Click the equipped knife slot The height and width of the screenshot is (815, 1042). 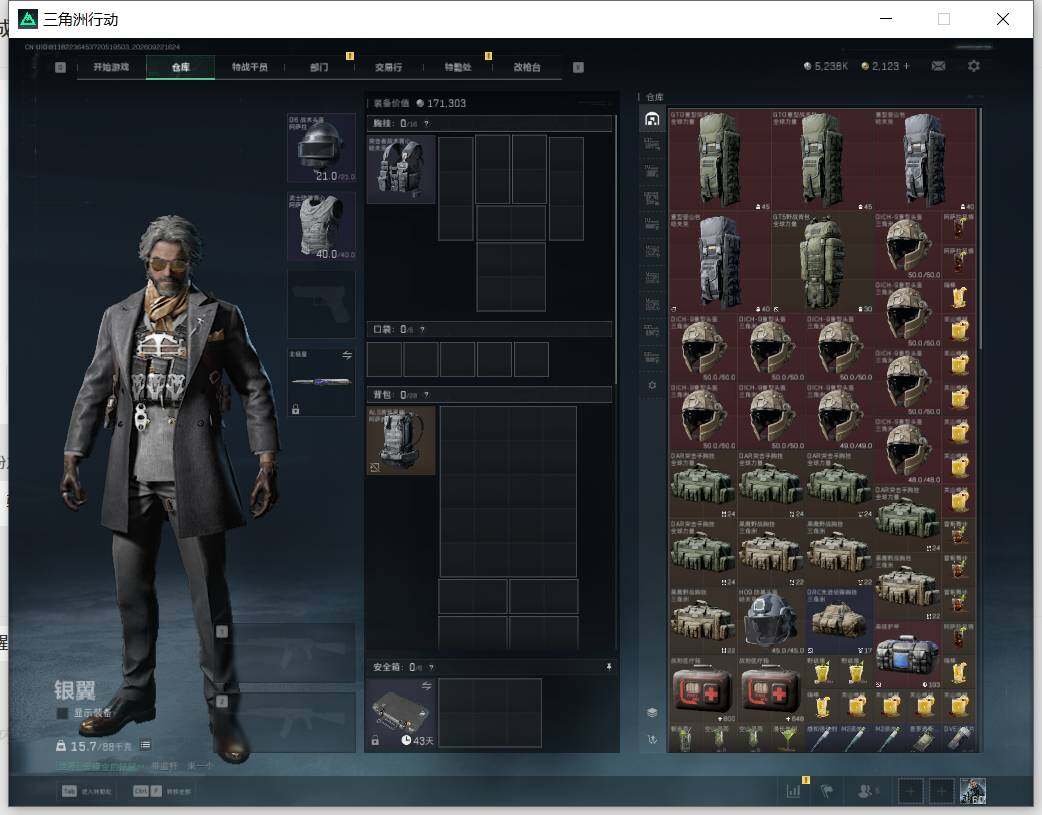click(321, 382)
